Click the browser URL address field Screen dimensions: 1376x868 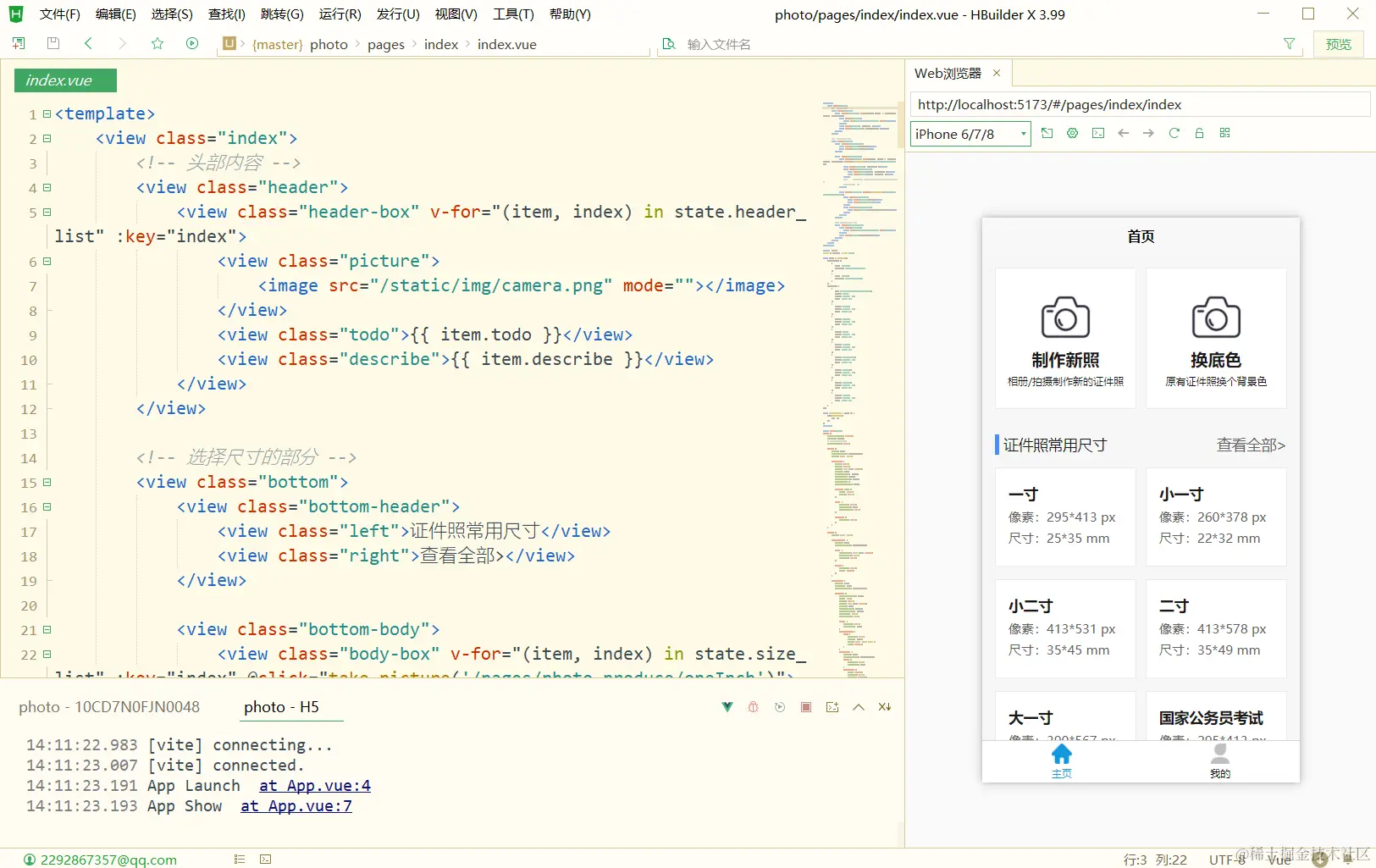[1140, 104]
